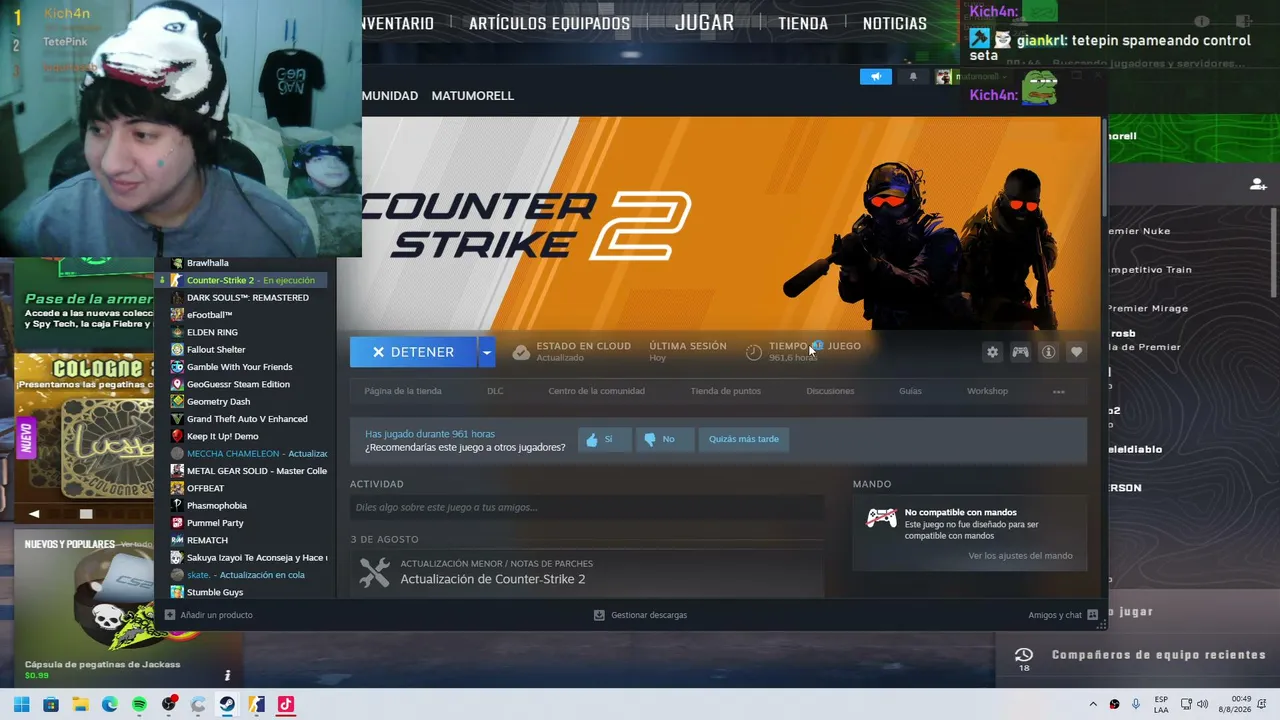Open the taskbar clock and date

pyautogui.click(x=1241, y=704)
